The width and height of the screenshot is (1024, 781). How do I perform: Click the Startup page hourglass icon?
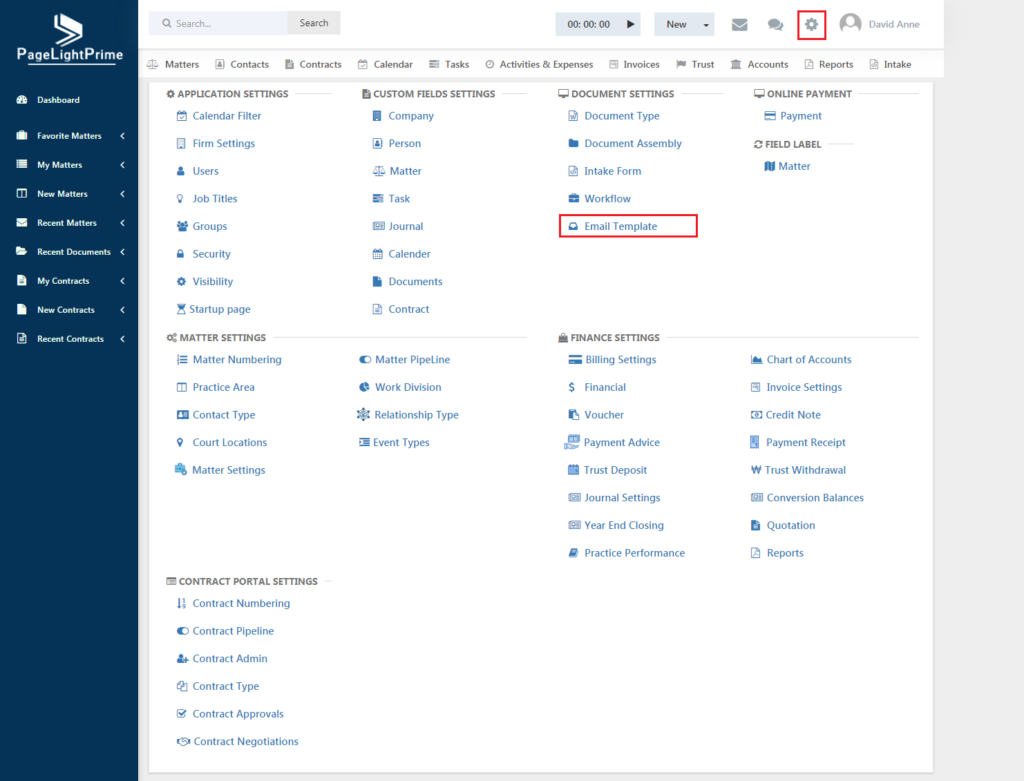point(181,309)
